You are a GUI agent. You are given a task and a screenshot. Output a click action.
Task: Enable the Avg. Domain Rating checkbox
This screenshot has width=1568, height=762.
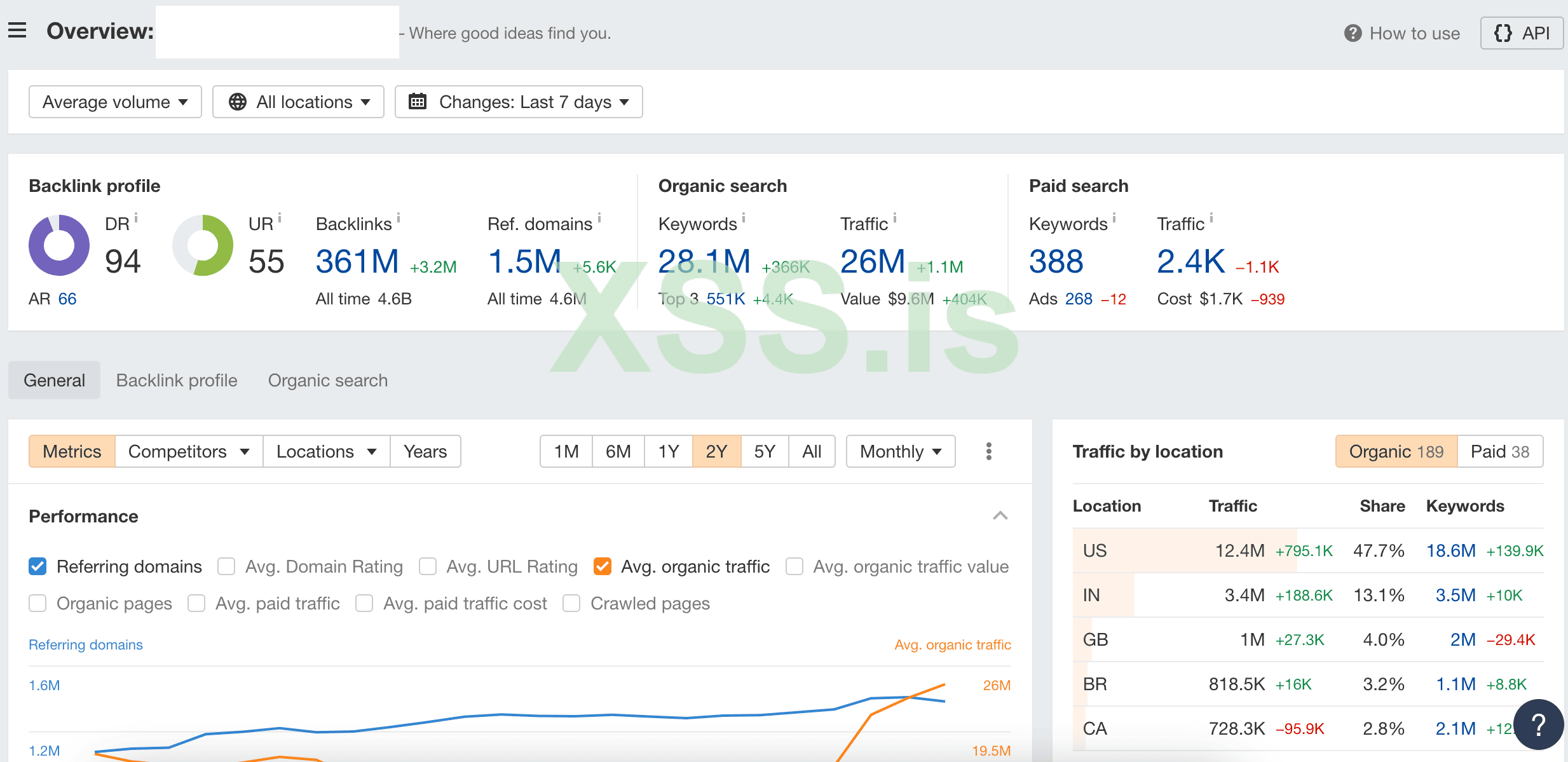pyautogui.click(x=226, y=566)
